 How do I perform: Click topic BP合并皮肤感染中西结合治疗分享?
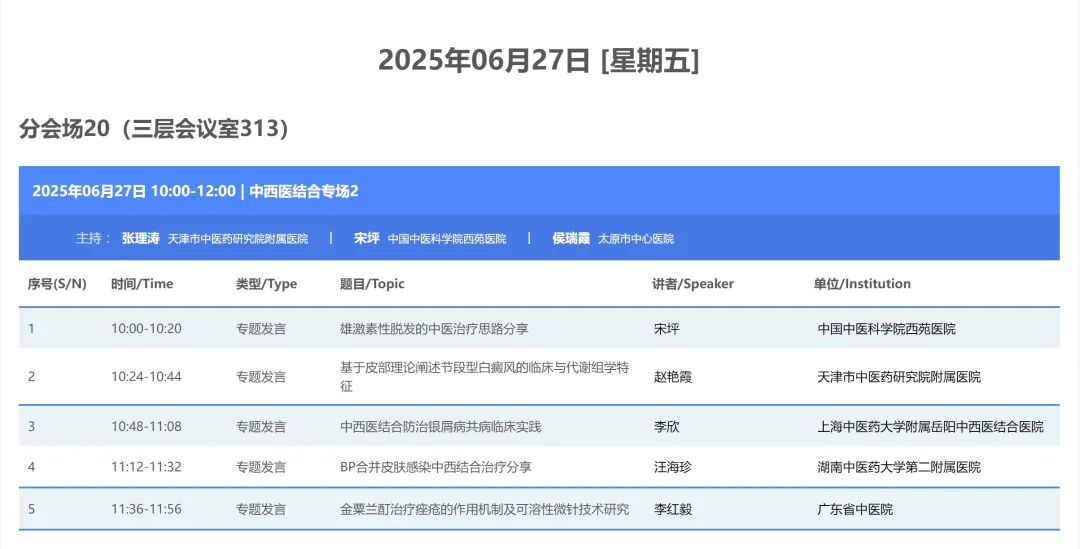click(435, 467)
